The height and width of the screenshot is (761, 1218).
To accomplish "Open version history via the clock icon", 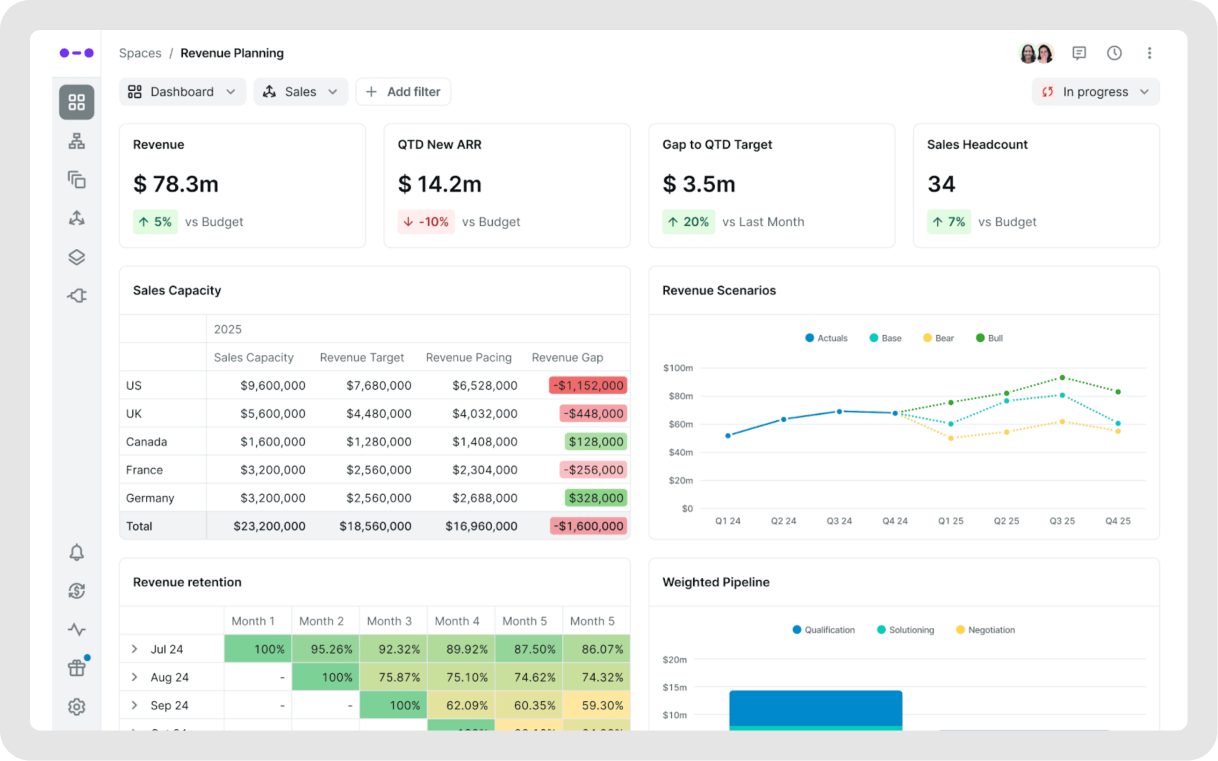I will click(x=1114, y=53).
